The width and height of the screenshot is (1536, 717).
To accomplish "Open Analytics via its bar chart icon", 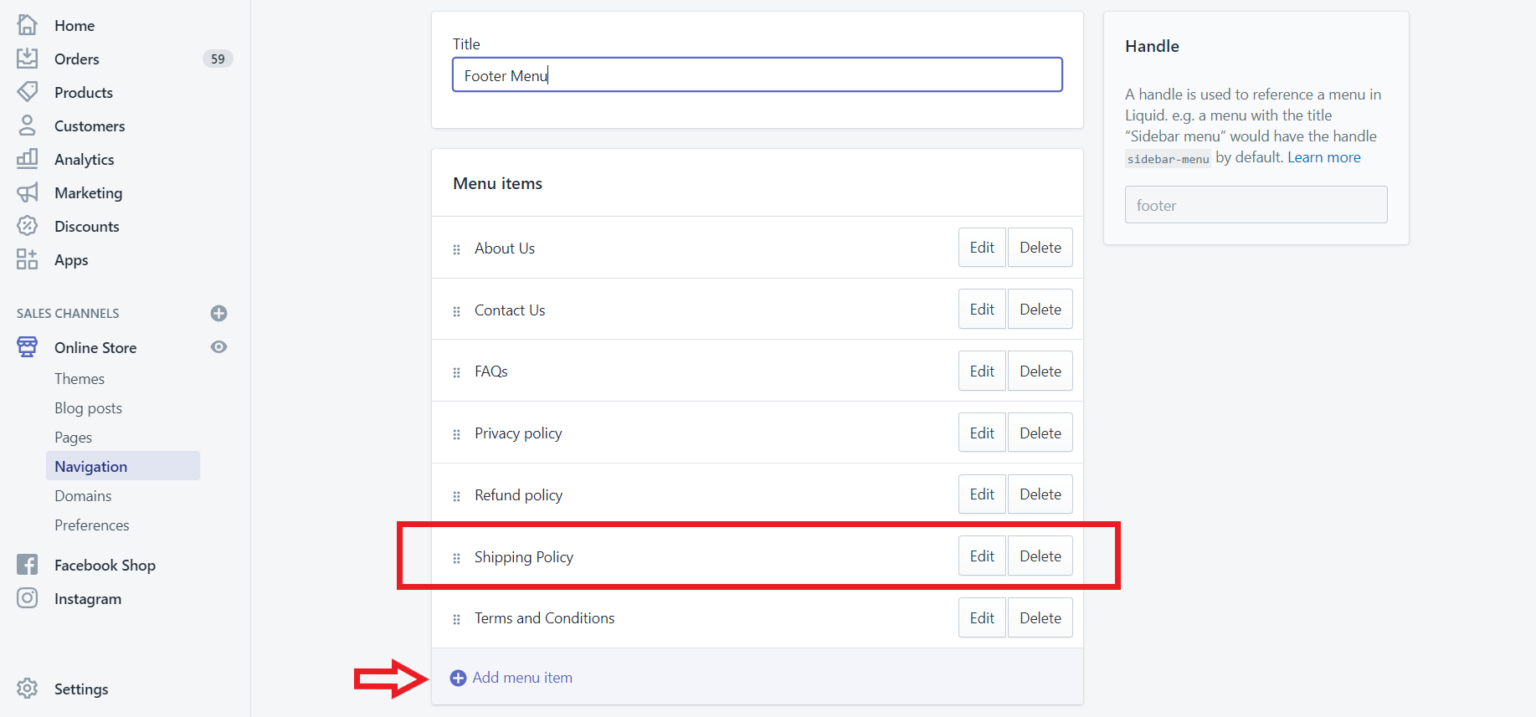I will pyautogui.click(x=28, y=159).
